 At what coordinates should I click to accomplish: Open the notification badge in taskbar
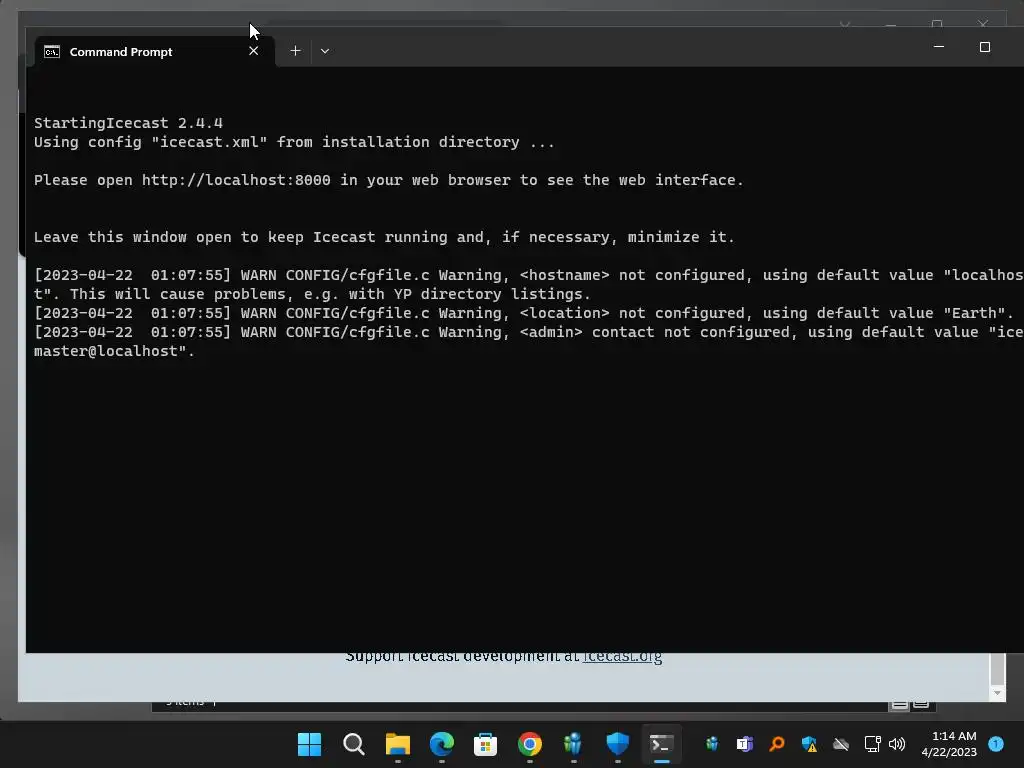tap(996, 744)
